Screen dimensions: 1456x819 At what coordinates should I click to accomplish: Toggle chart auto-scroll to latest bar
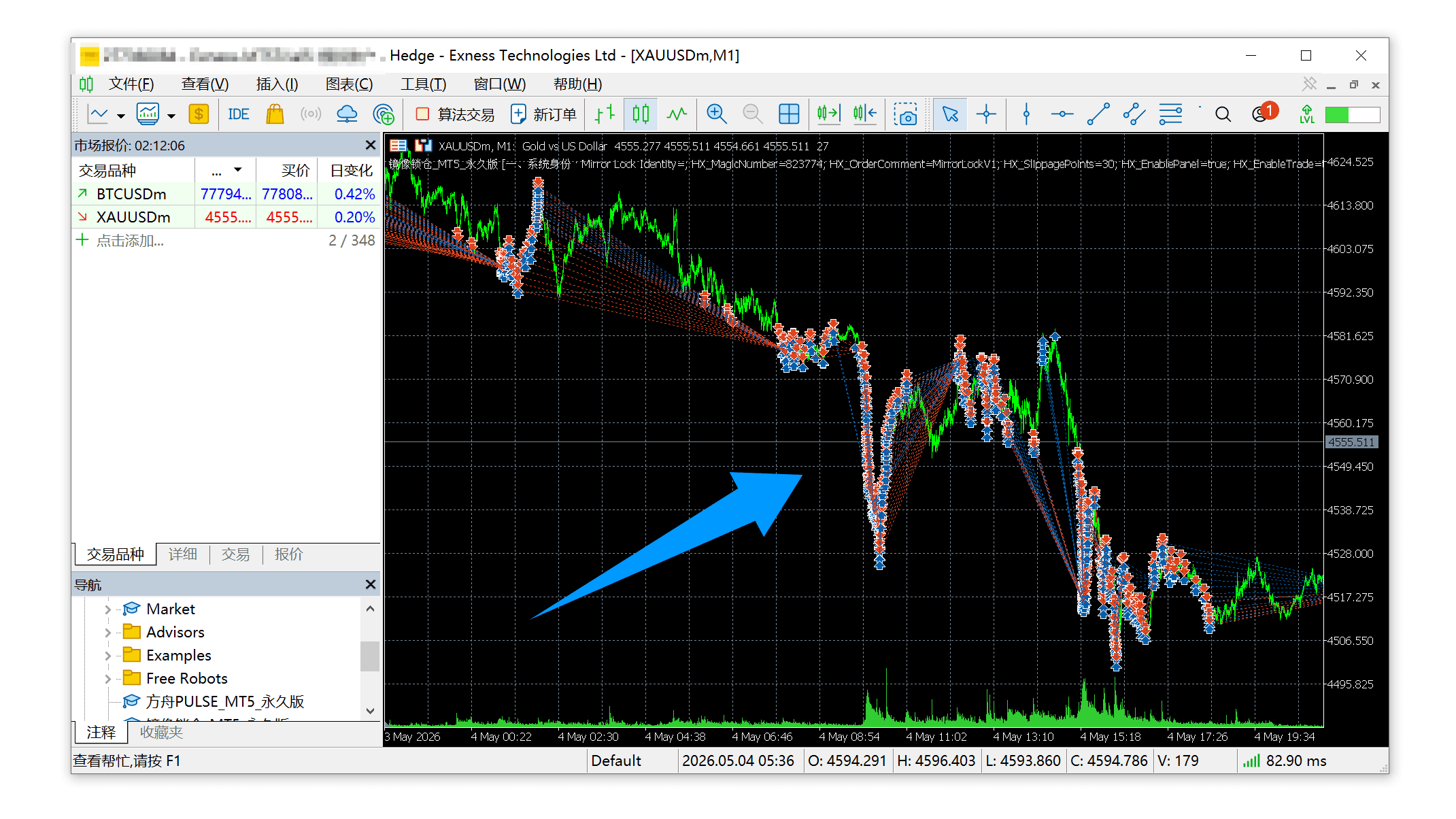pos(828,114)
